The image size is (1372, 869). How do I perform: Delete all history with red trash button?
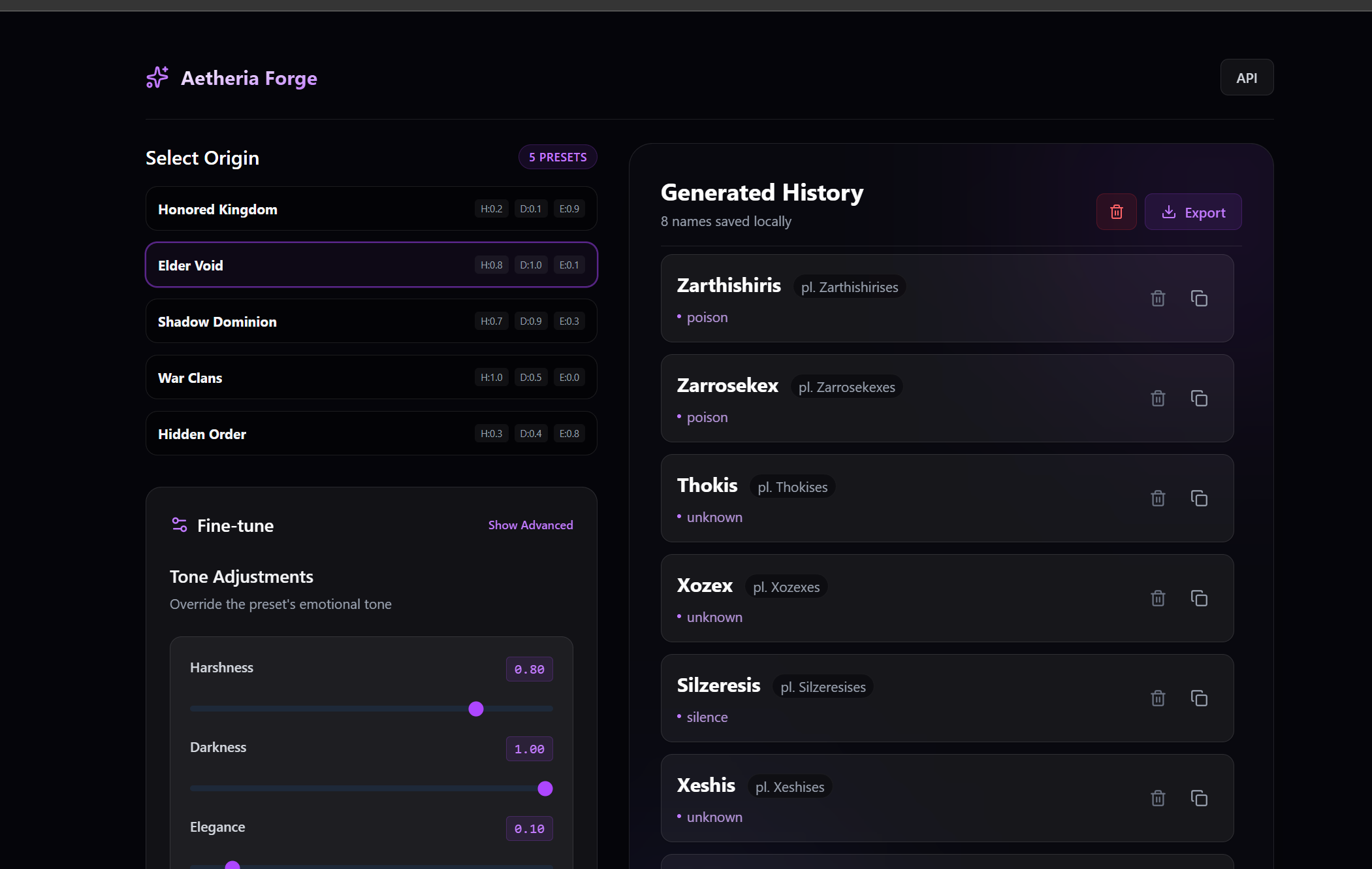click(1117, 212)
